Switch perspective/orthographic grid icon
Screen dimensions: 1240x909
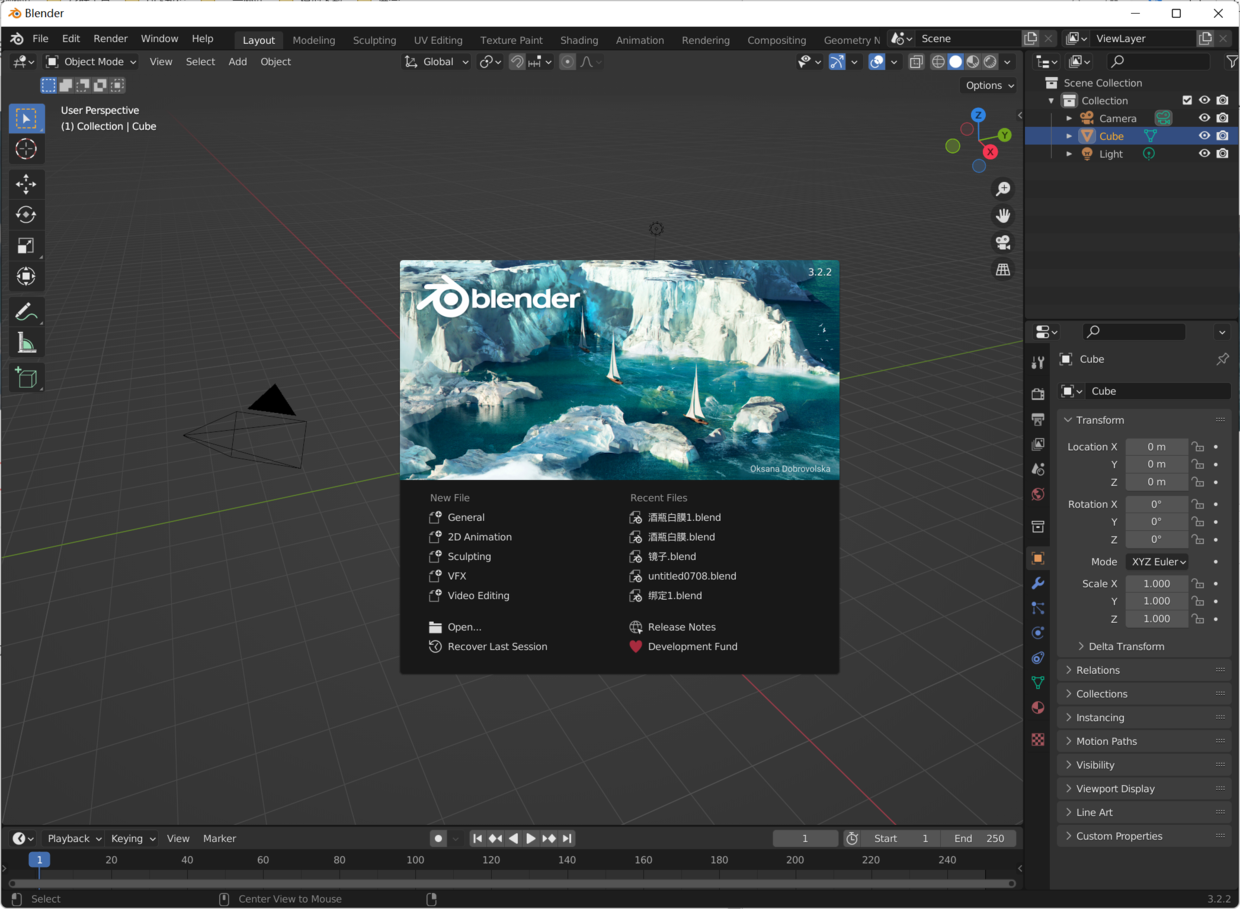pos(1002,270)
